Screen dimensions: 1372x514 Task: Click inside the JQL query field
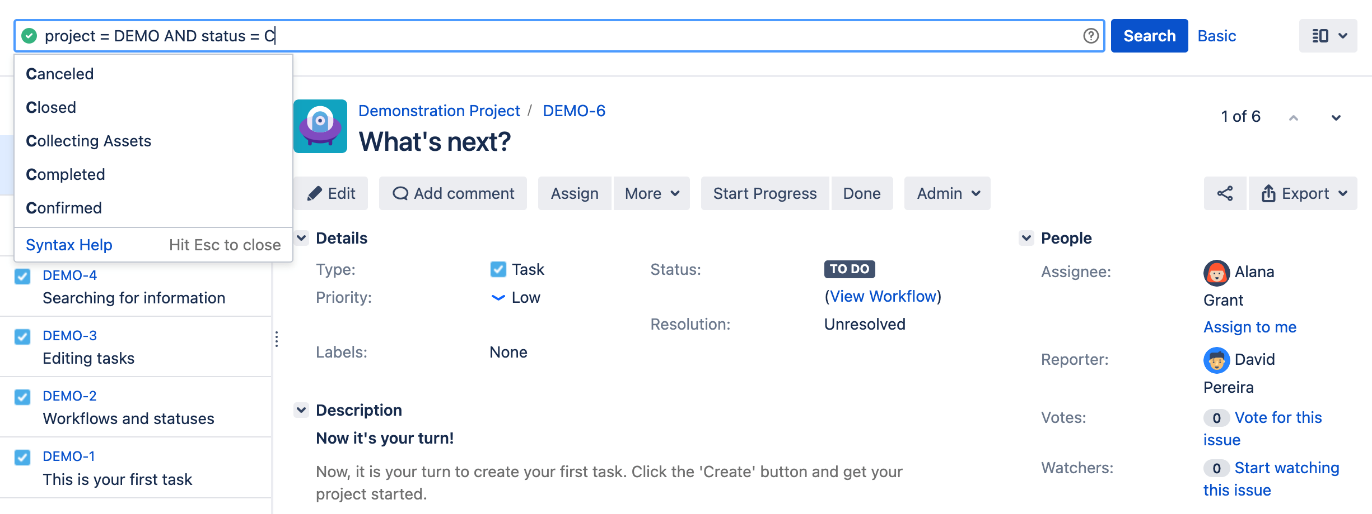tap(559, 36)
